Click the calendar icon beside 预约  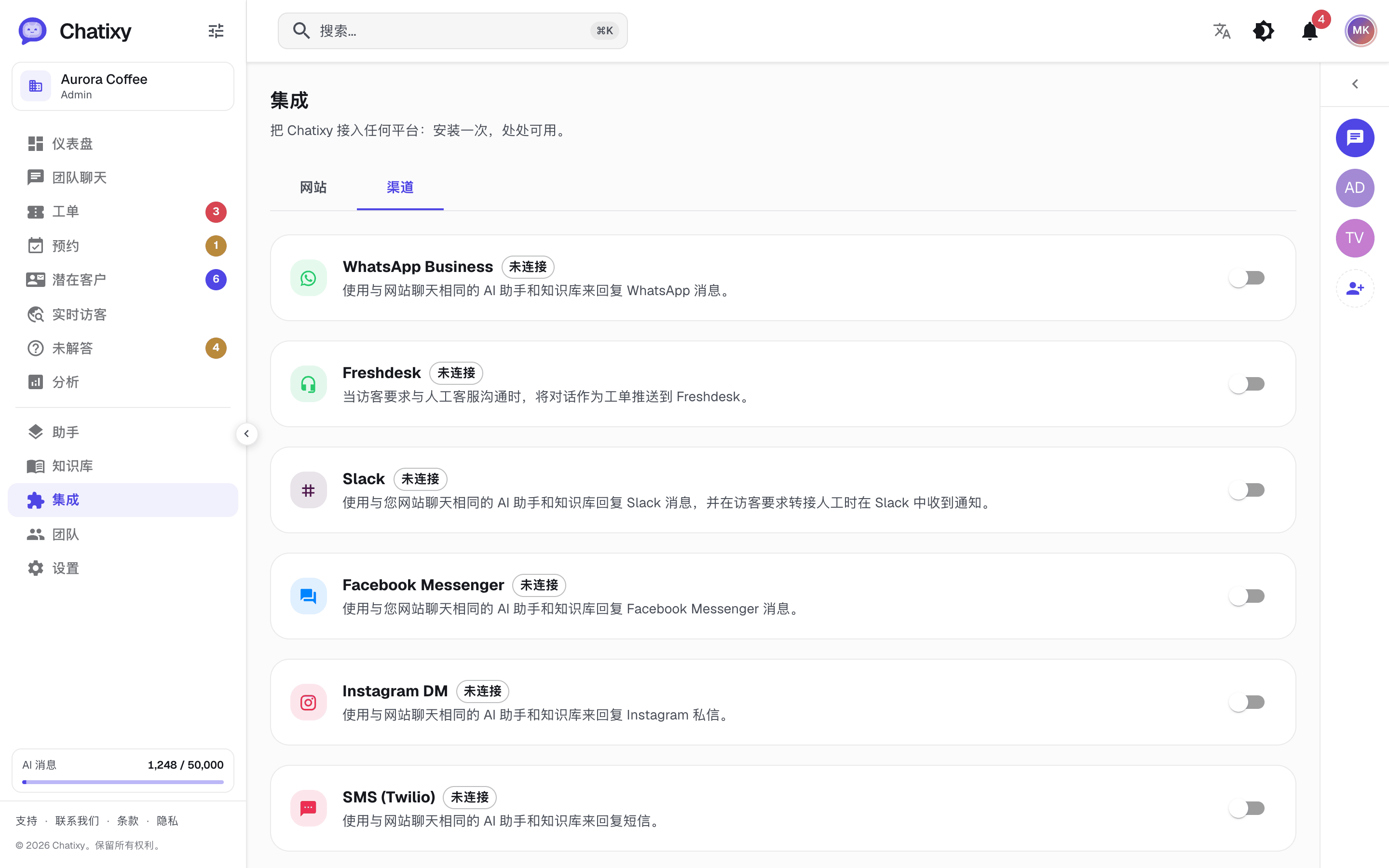[x=36, y=246]
